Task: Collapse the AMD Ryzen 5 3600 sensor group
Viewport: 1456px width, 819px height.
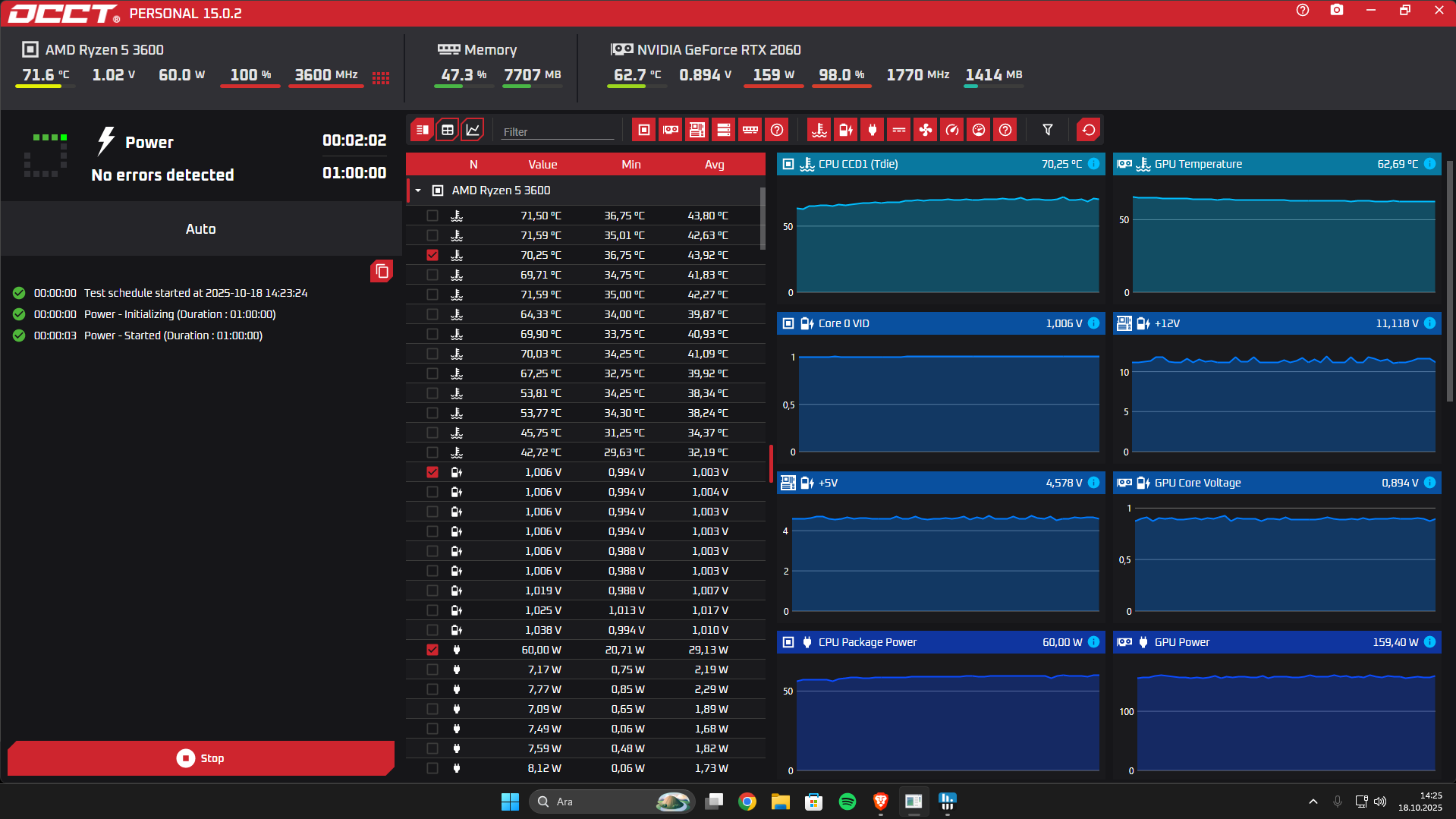Action: click(x=418, y=191)
